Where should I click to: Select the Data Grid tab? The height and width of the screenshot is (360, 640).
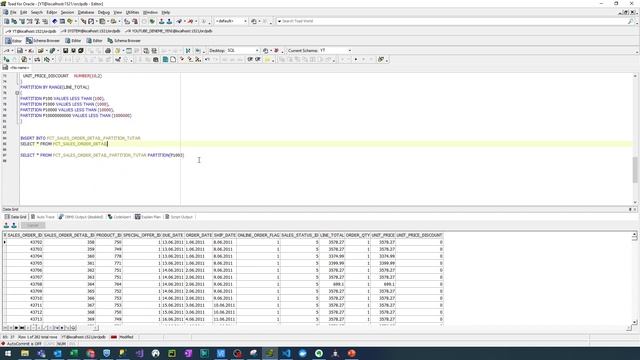pyautogui.click(x=16, y=217)
